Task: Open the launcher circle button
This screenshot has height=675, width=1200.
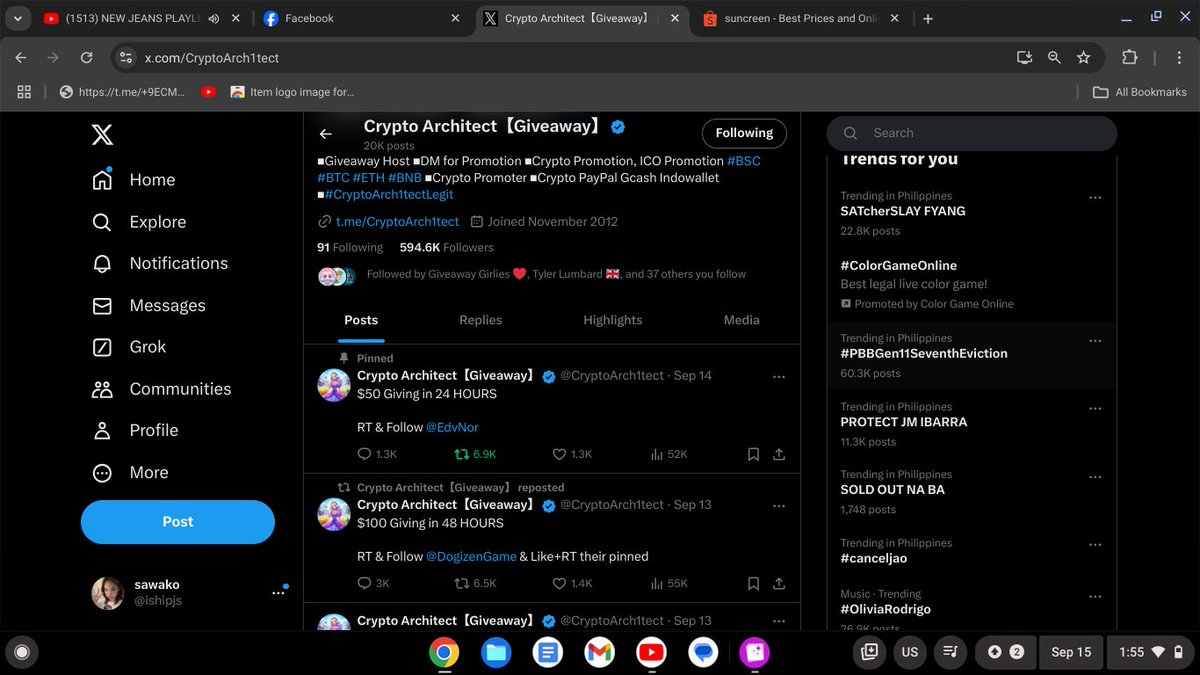Action: pos(22,652)
